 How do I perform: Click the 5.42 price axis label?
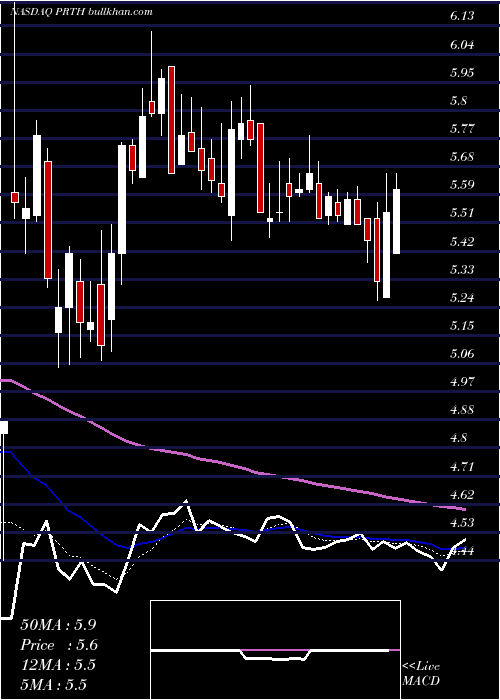click(x=462, y=241)
